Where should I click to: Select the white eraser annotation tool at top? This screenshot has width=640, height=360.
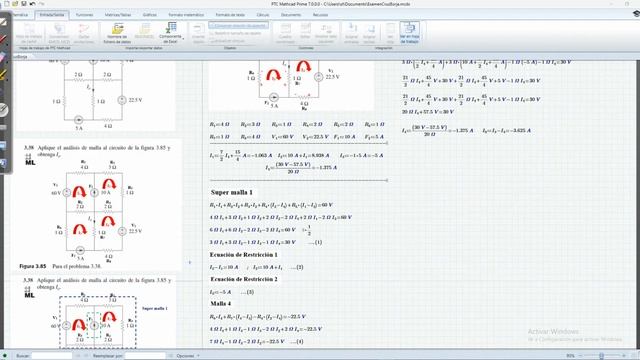click(x=4, y=22)
